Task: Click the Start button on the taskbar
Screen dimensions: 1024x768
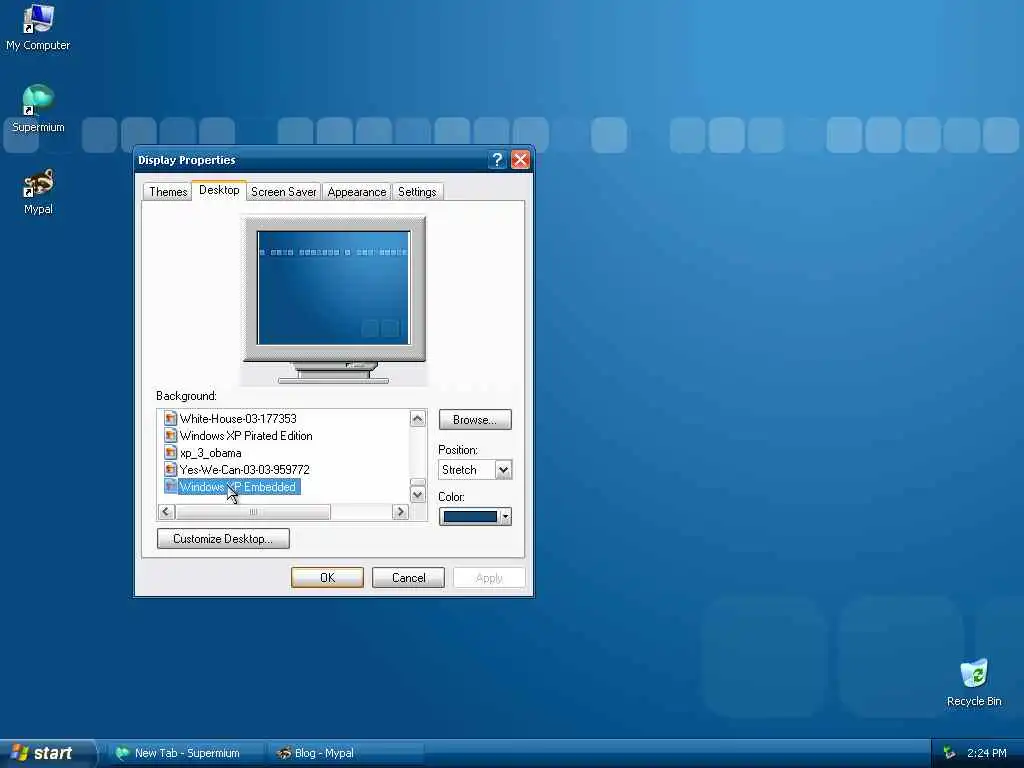Action: pos(46,753)
